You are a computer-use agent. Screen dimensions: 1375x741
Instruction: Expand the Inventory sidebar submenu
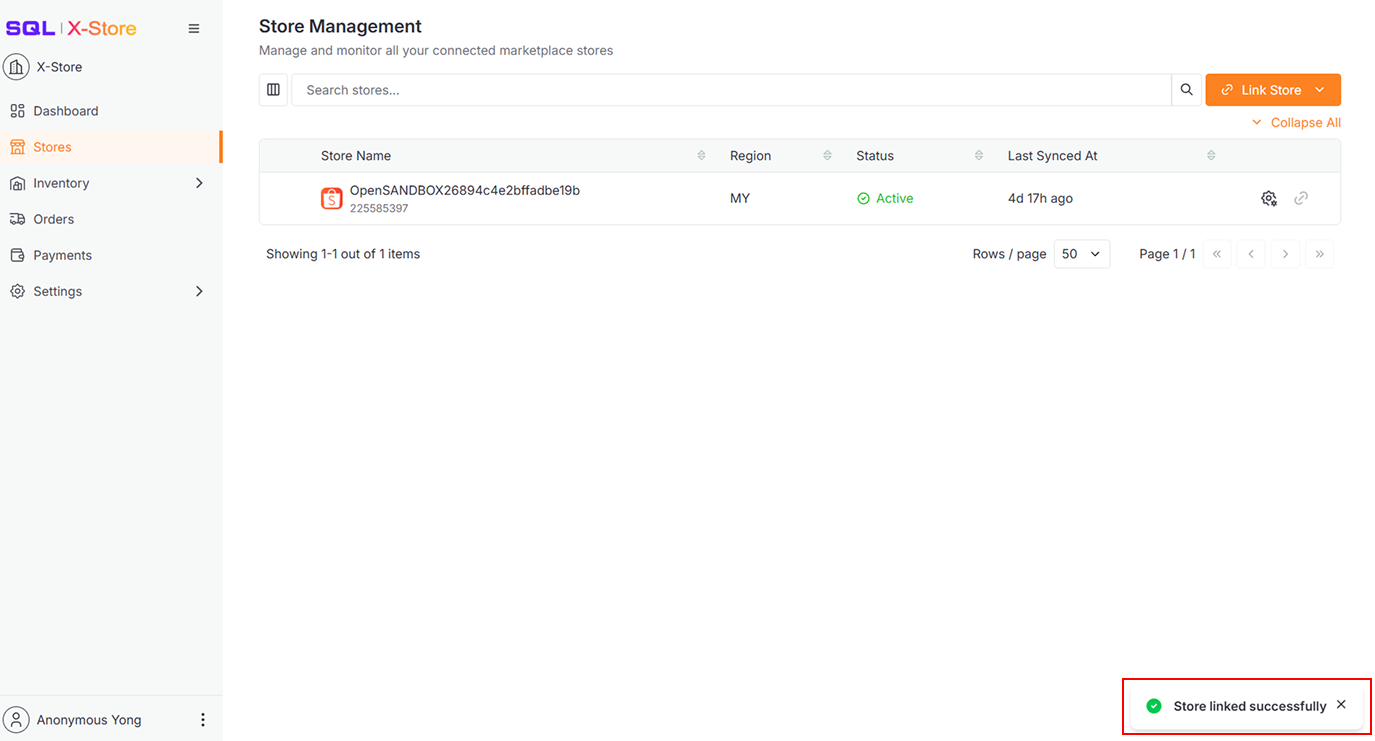(x=198, y=183)
